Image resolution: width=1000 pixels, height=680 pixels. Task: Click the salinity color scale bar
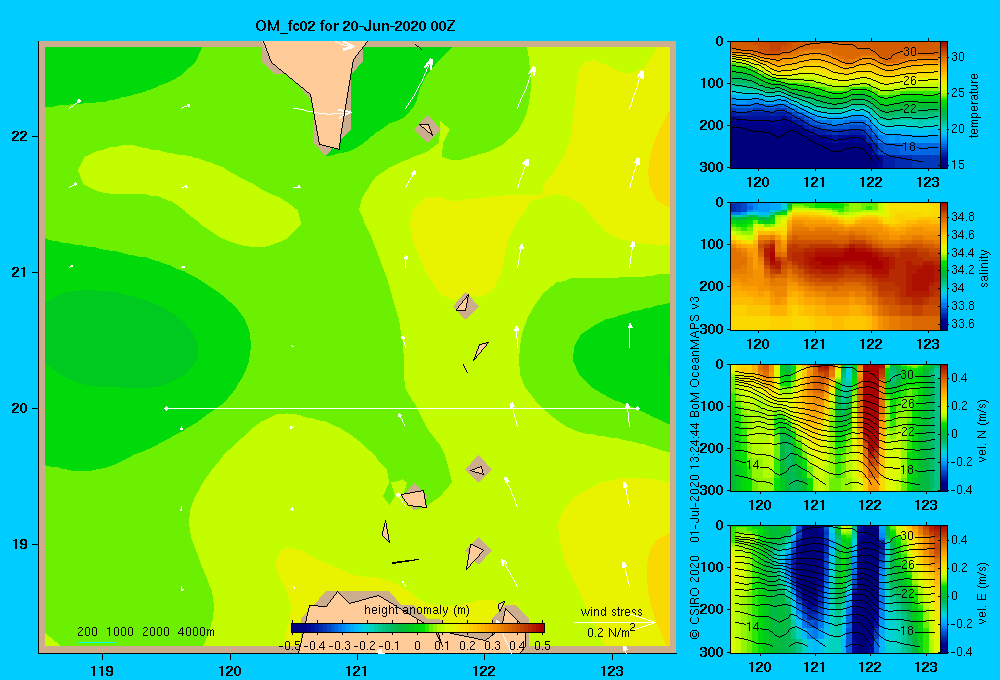[x=944, y=266]
